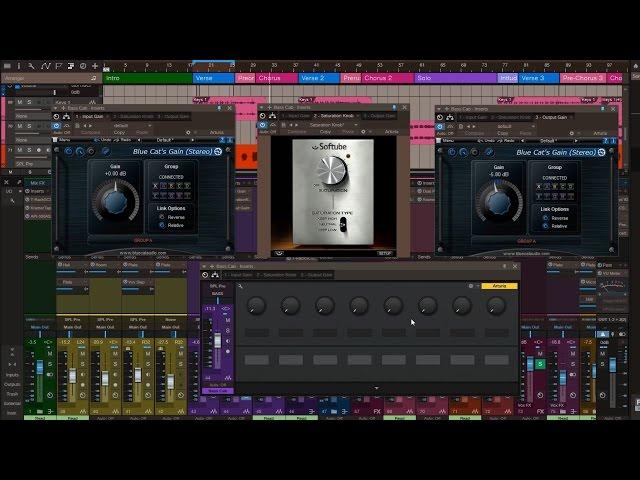This screenshot has width=640, height=480.
Task: Next preset arrow in left Blue Cat
Action: point(192,140)
